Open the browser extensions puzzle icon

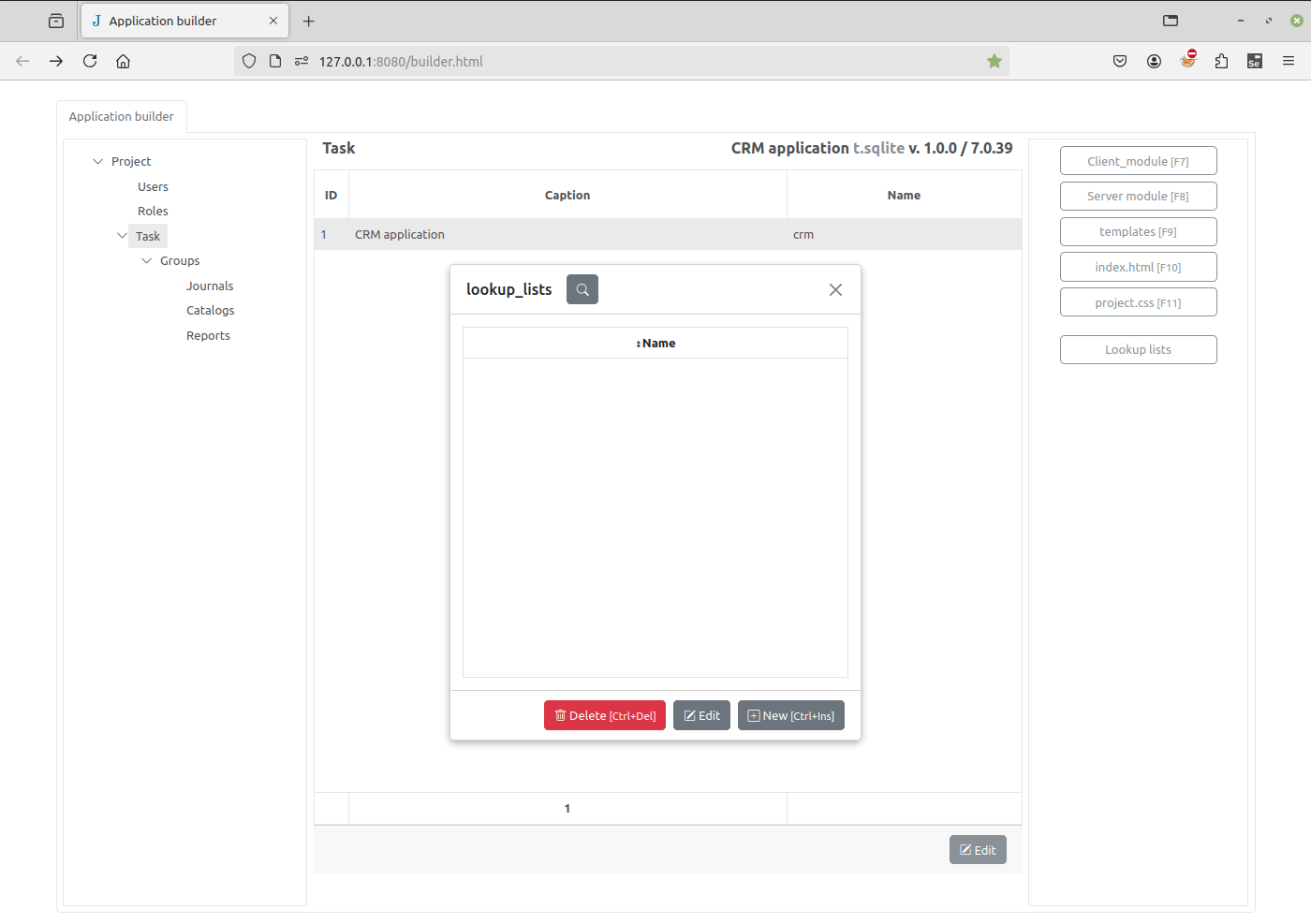coord(1221,61)
